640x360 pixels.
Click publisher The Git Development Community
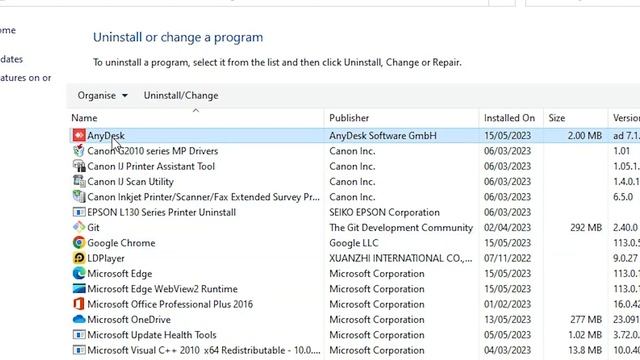pos(401,228)
